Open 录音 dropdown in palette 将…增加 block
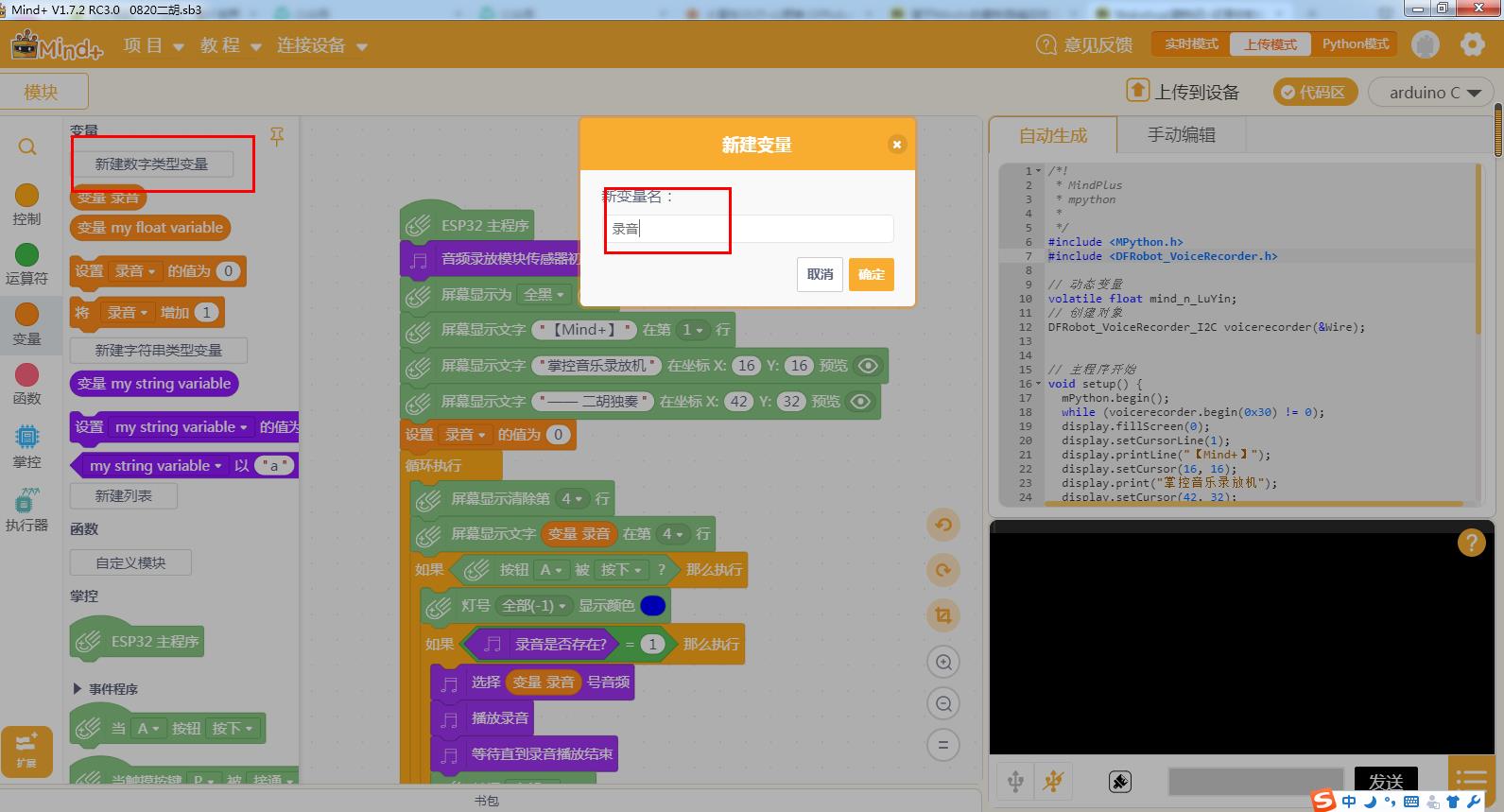This screenshot has height=812, width=1504. pyautogui.click(x=128, y=312)
